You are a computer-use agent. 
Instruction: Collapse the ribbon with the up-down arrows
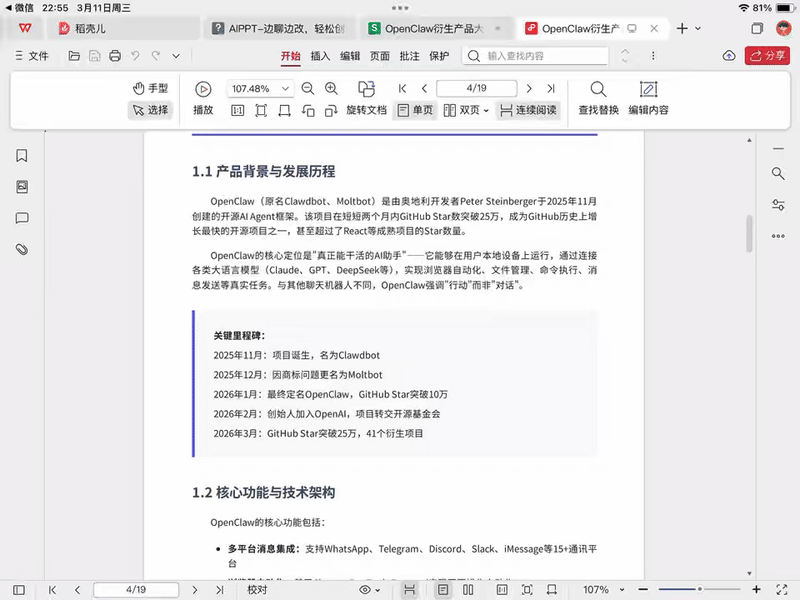pyautogui.click(x=625, y=56)
